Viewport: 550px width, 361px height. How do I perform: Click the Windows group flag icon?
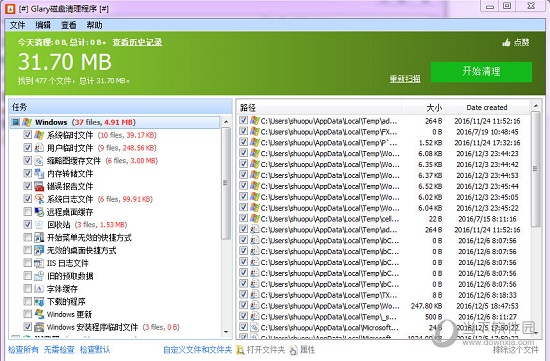[27, 122]
